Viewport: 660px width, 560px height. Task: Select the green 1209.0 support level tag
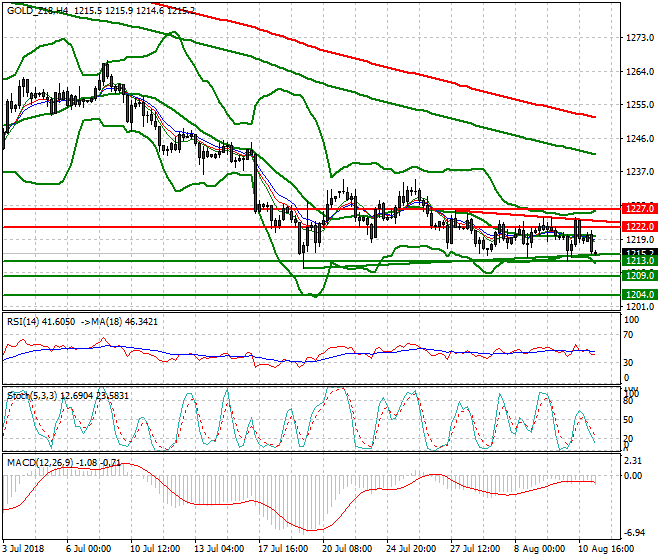pyautogui.click(x=640, y=275)
